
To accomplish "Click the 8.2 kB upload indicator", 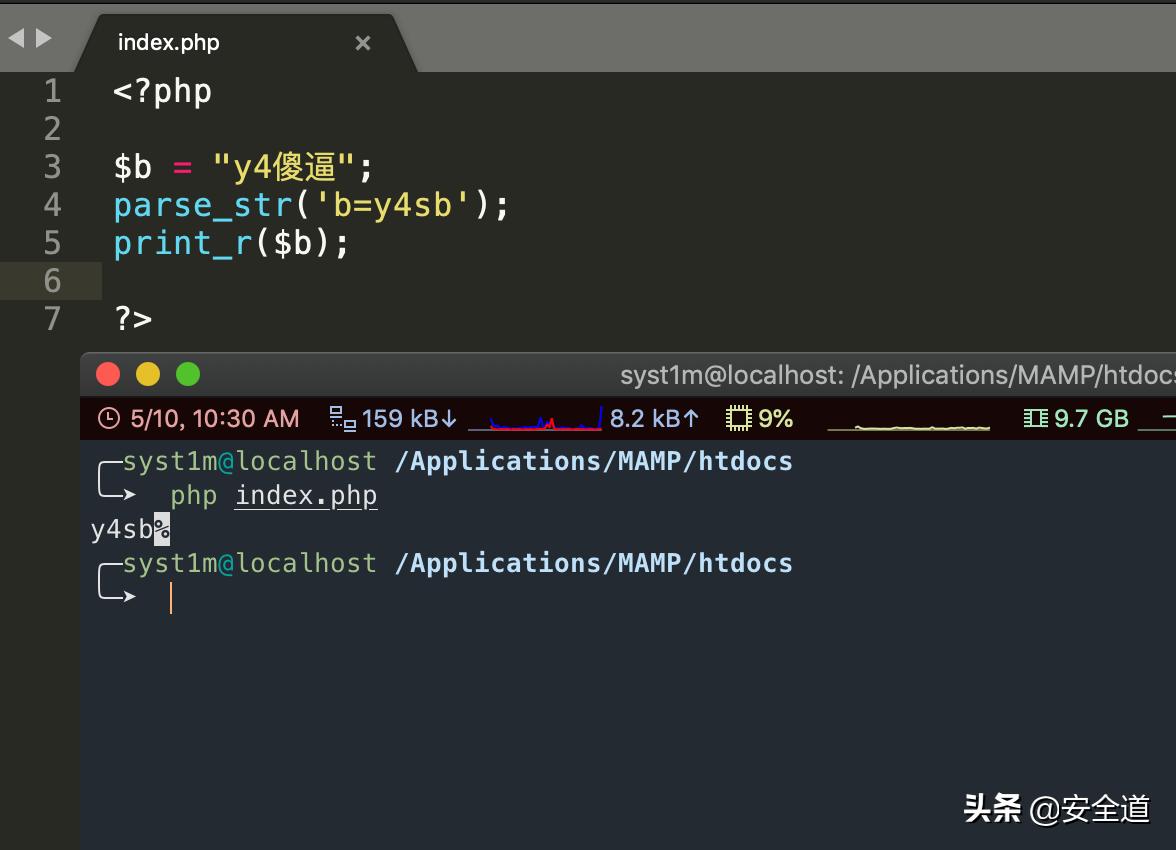I will click(654, 419).
